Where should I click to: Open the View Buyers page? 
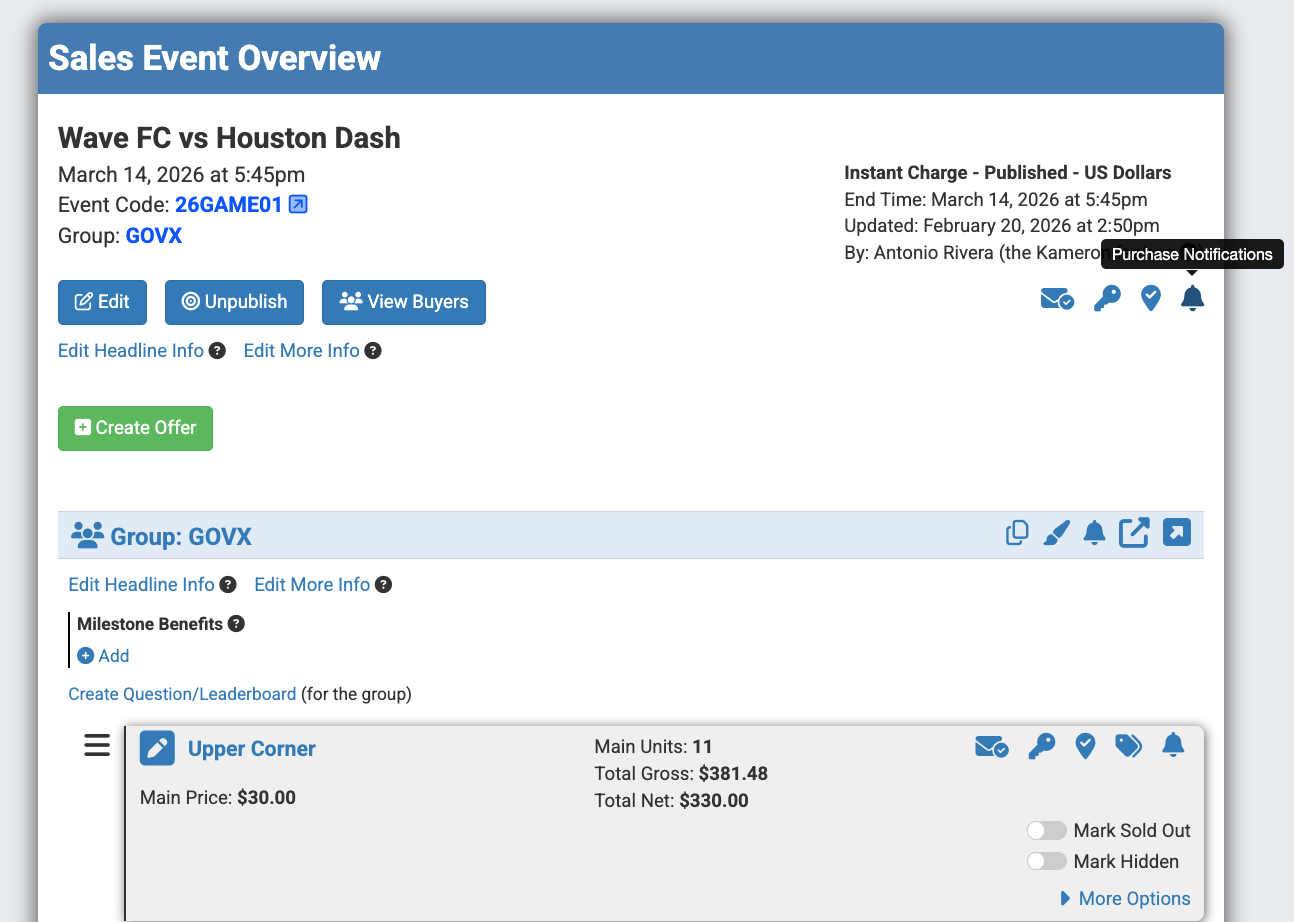point(403,302)
